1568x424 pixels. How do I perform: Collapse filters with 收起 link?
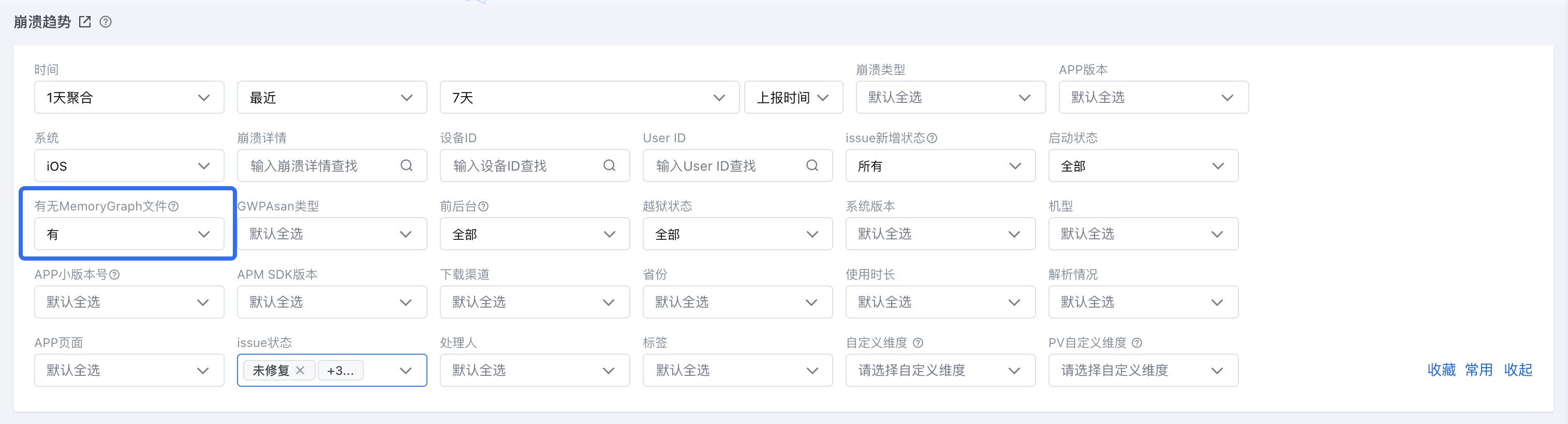[x=1518, y=370]
